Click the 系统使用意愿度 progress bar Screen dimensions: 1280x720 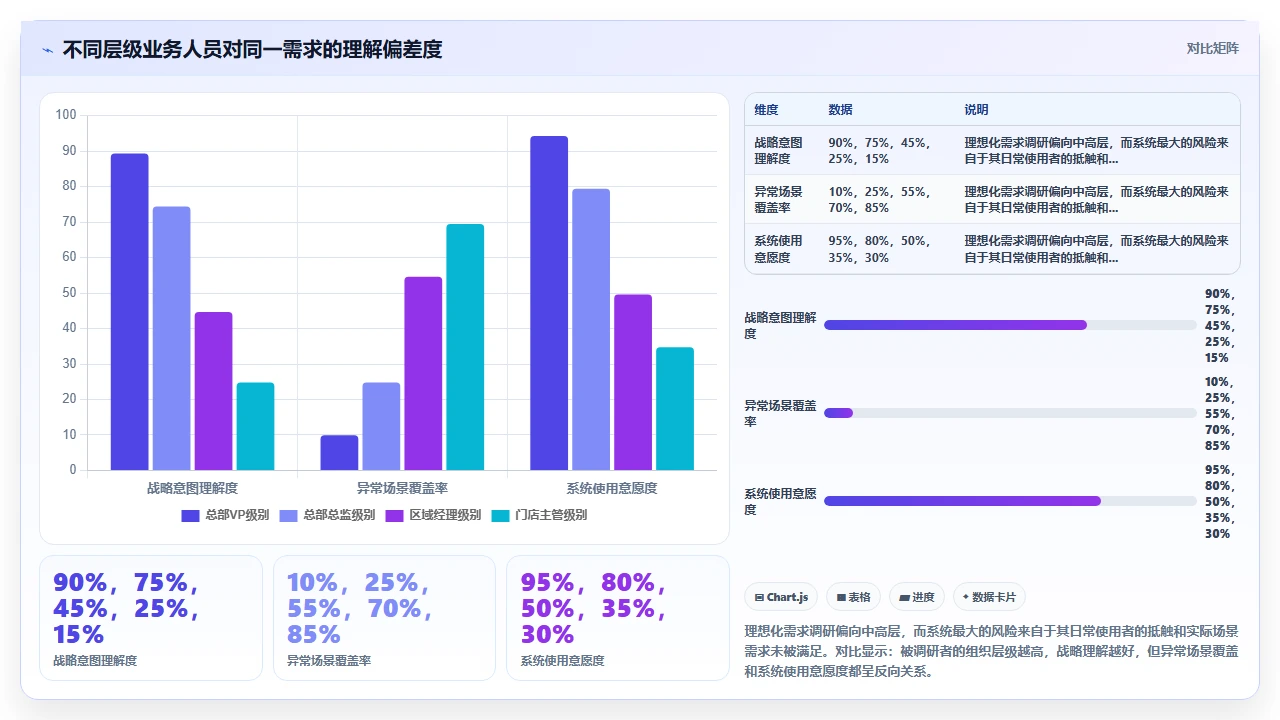click(1010, 501)
